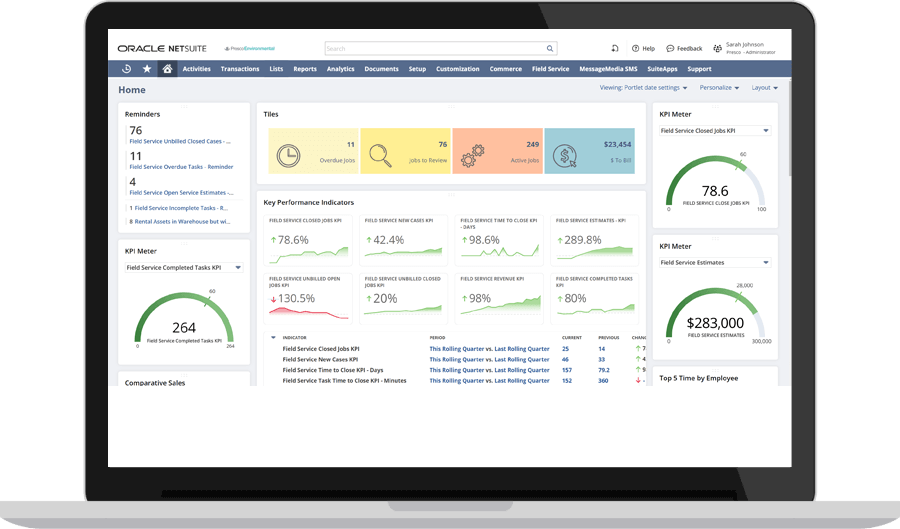The image size is (900, 529).
Task: Open the Layout dropdown
Action: tap(765, 88)
